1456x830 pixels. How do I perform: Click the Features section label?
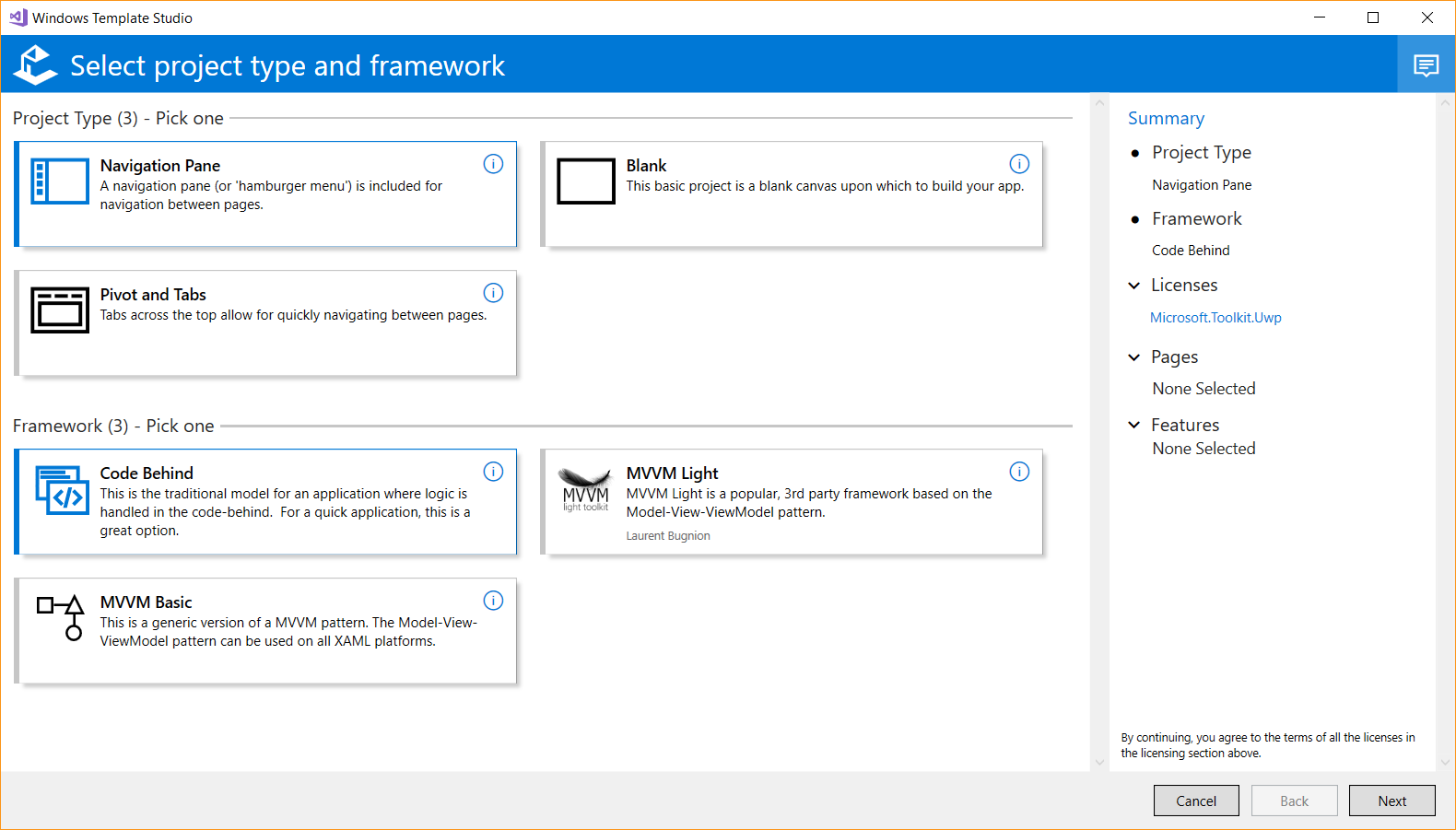pos(1185,425)
